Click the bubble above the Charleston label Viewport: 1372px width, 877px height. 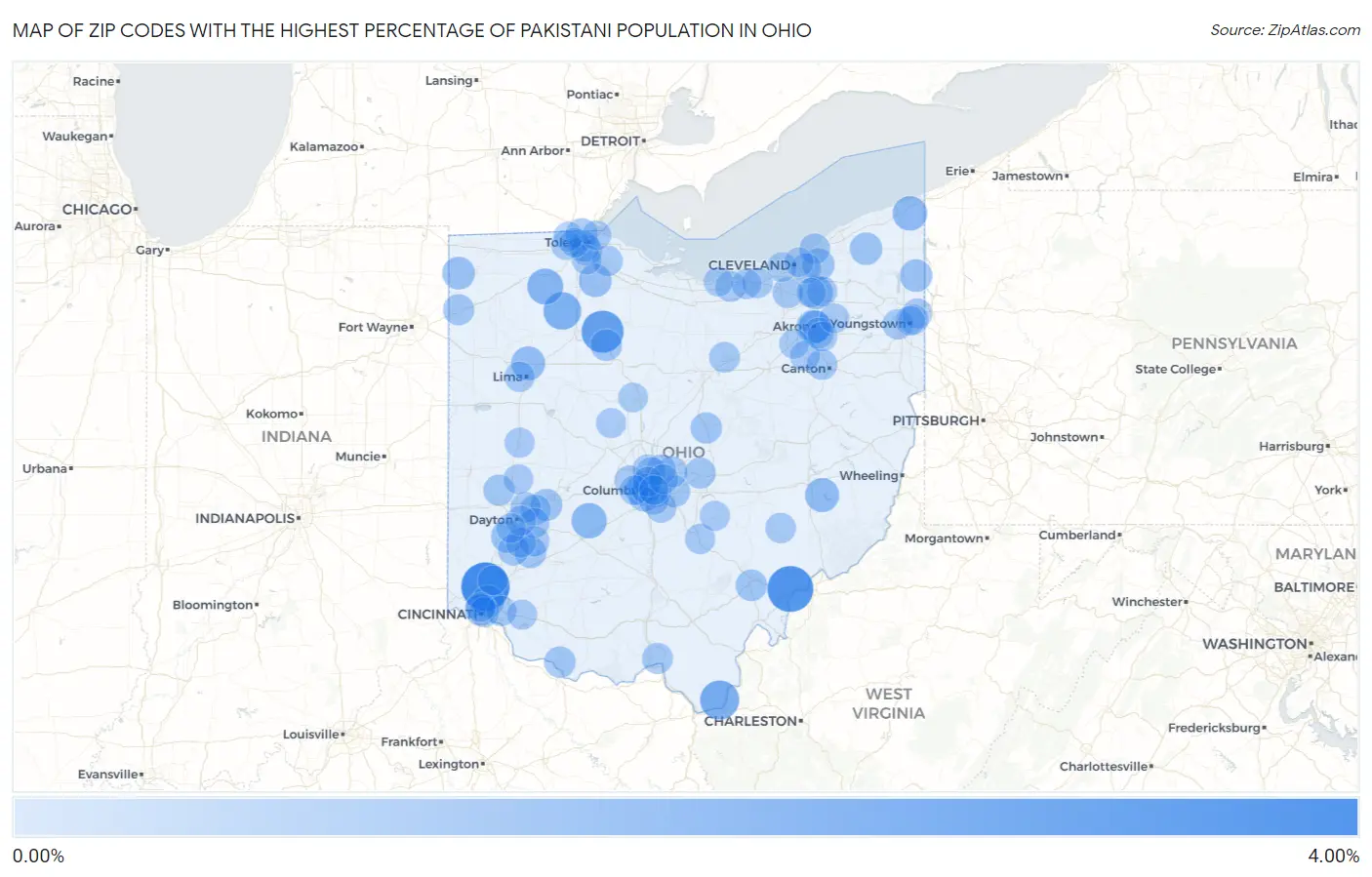point(719,699)
